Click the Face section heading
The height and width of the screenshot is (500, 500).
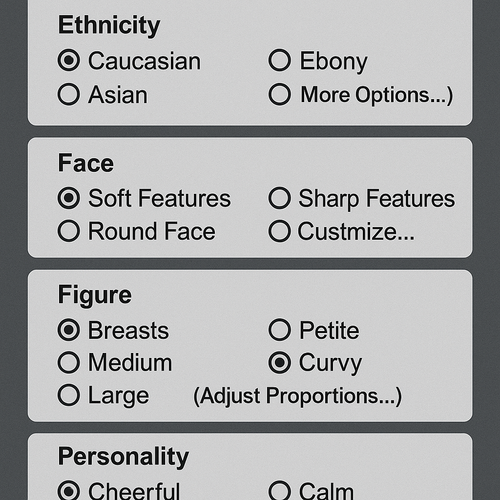86,163
